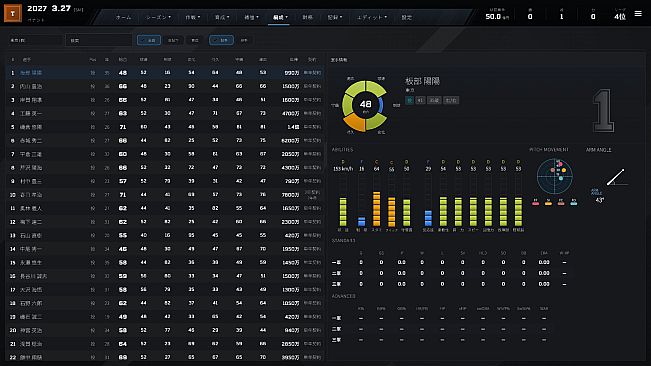Open the シーズン dropdown menu
This screenshot has width=651, height=366.
(x=159, y=17)
